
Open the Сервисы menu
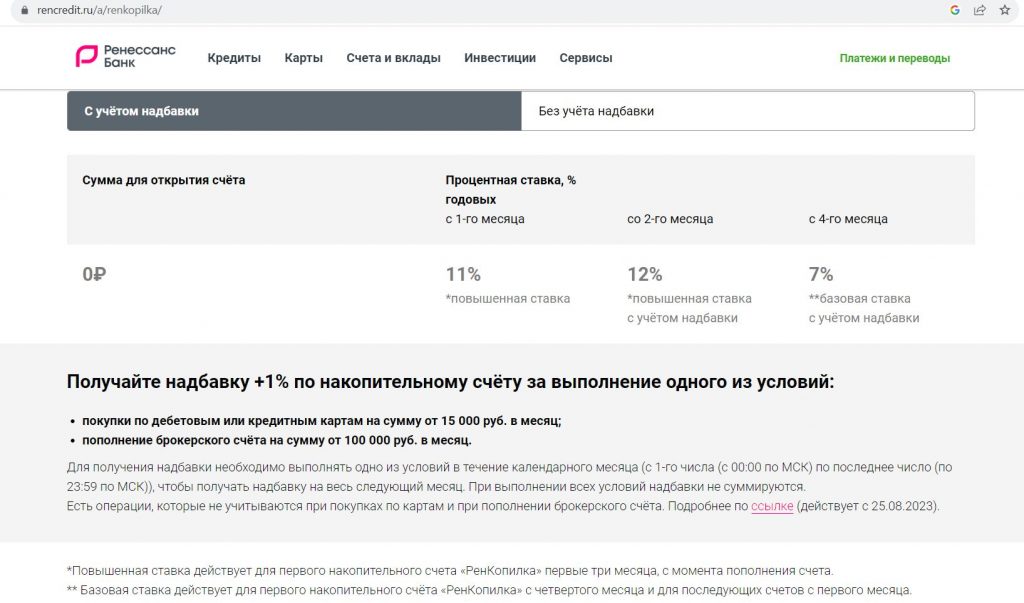[586, 58]
